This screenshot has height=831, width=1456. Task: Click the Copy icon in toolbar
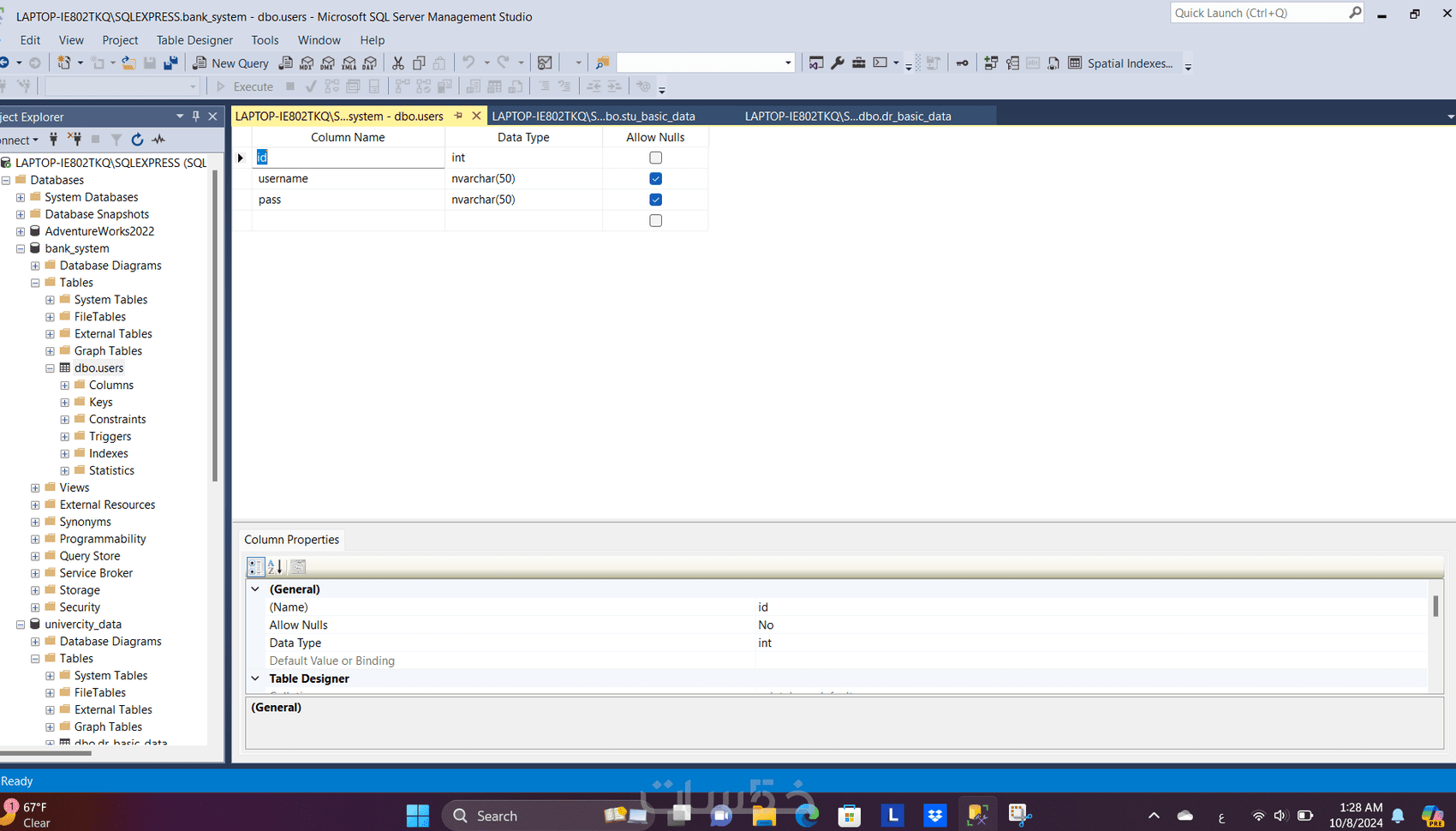tap(419, 63)
